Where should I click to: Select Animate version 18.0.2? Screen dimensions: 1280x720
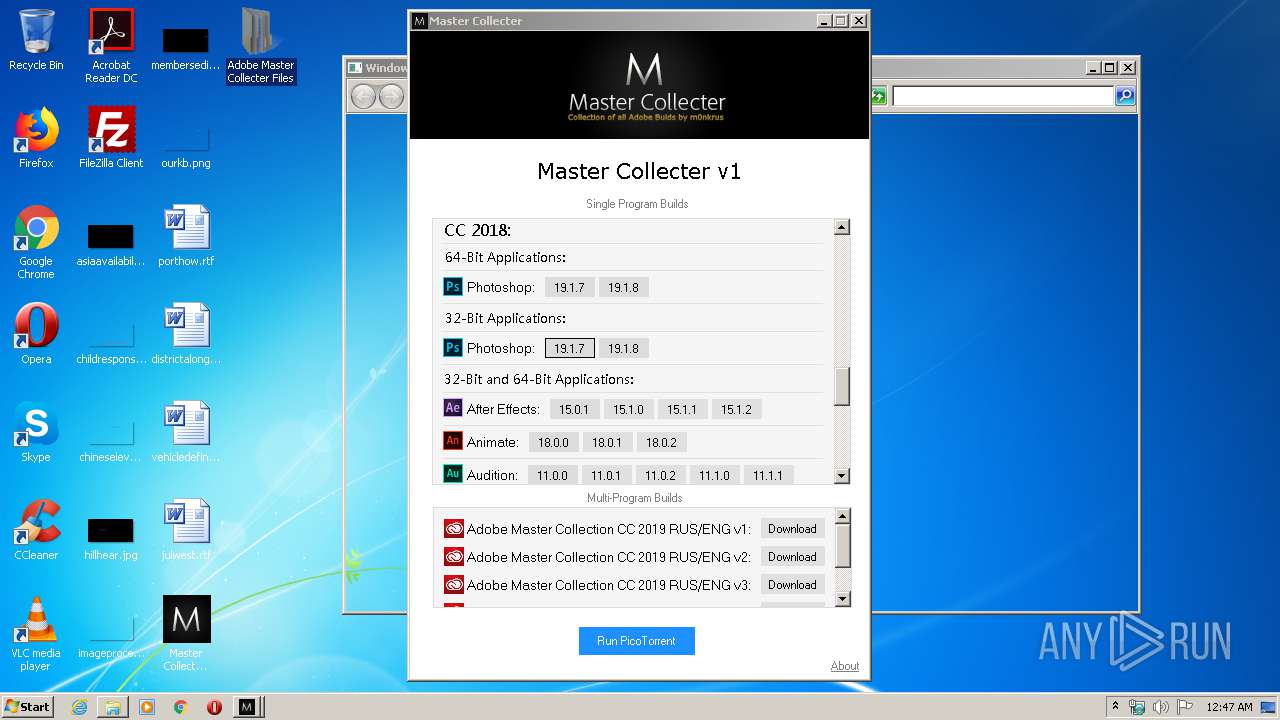[661, 442]
